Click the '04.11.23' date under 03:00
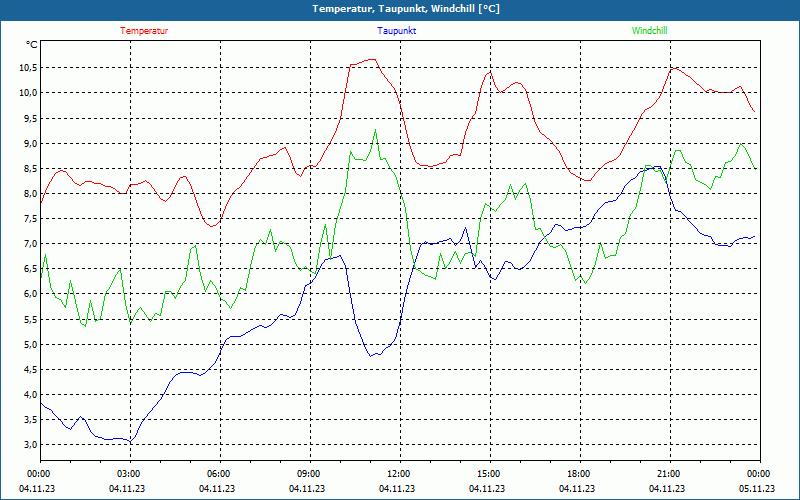Screen dimensions: 800x500 click(127, 489)
